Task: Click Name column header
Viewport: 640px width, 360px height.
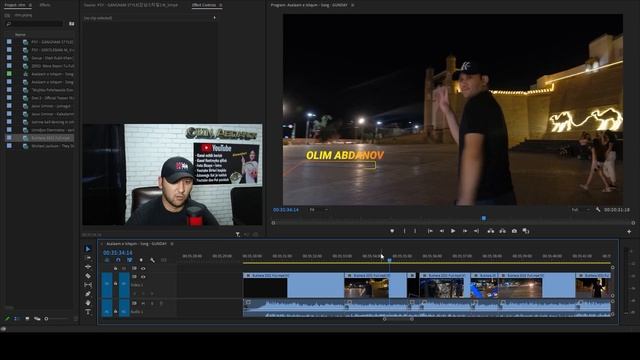Action: [20, 35]
